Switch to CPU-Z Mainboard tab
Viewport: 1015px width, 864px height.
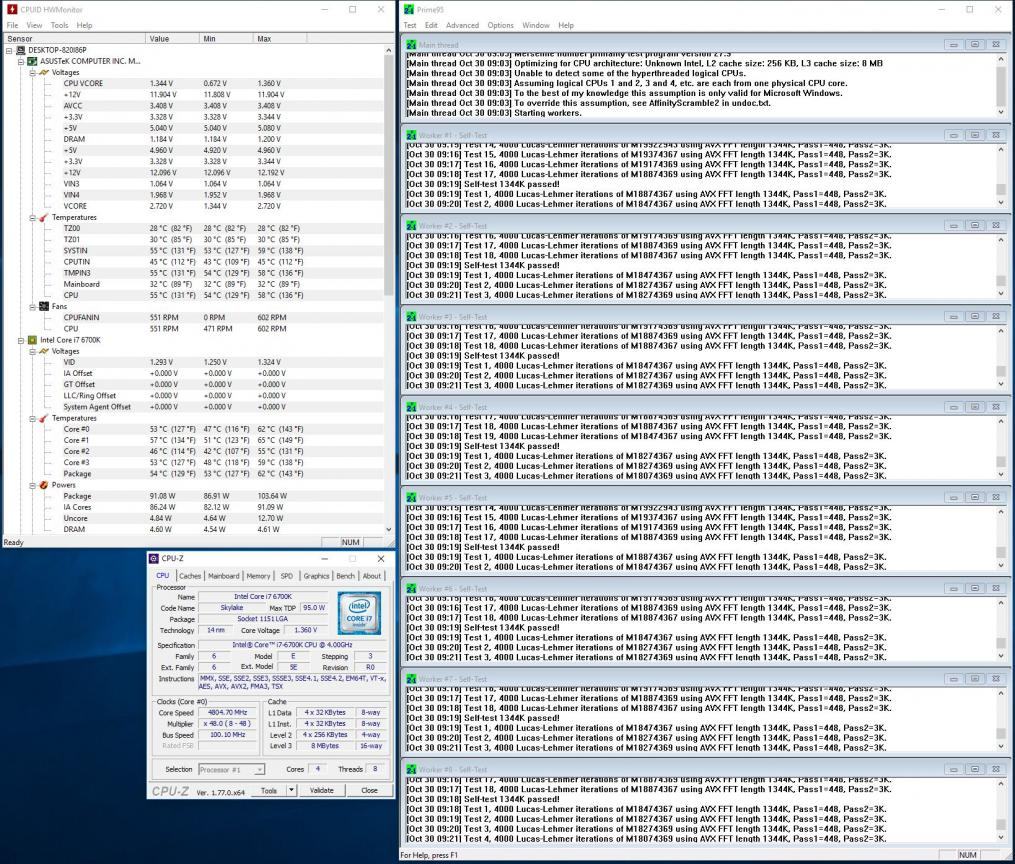pos(223,575)
